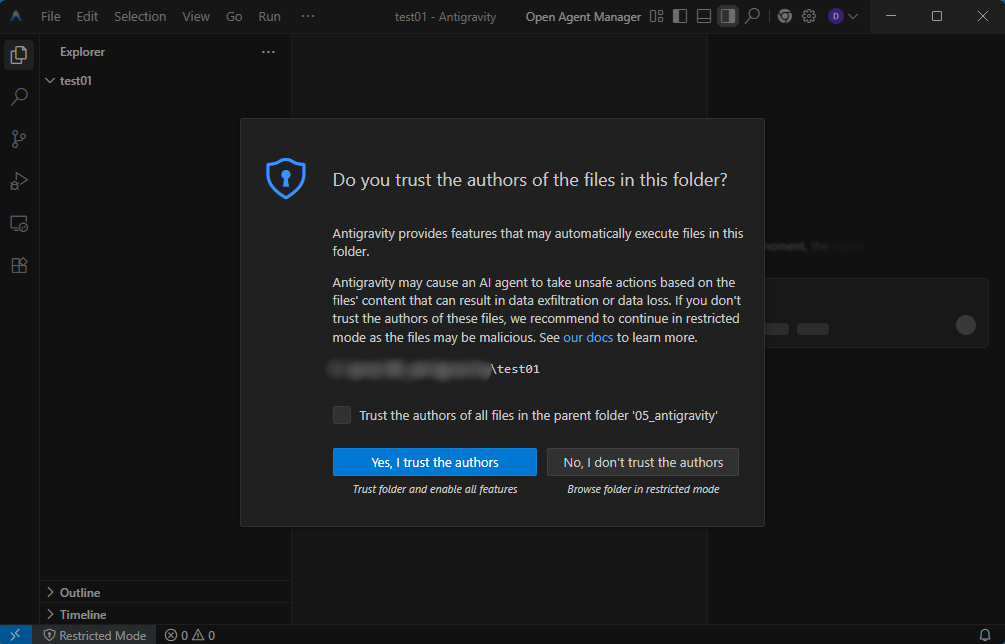The image size is (1005, 644).
Task: Click Yes, I trust the authors
Action: pos(435,462)
